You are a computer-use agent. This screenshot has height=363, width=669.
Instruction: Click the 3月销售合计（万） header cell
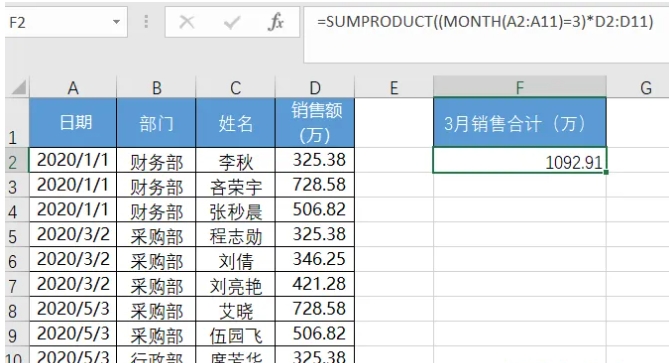(x=520, y=123)
